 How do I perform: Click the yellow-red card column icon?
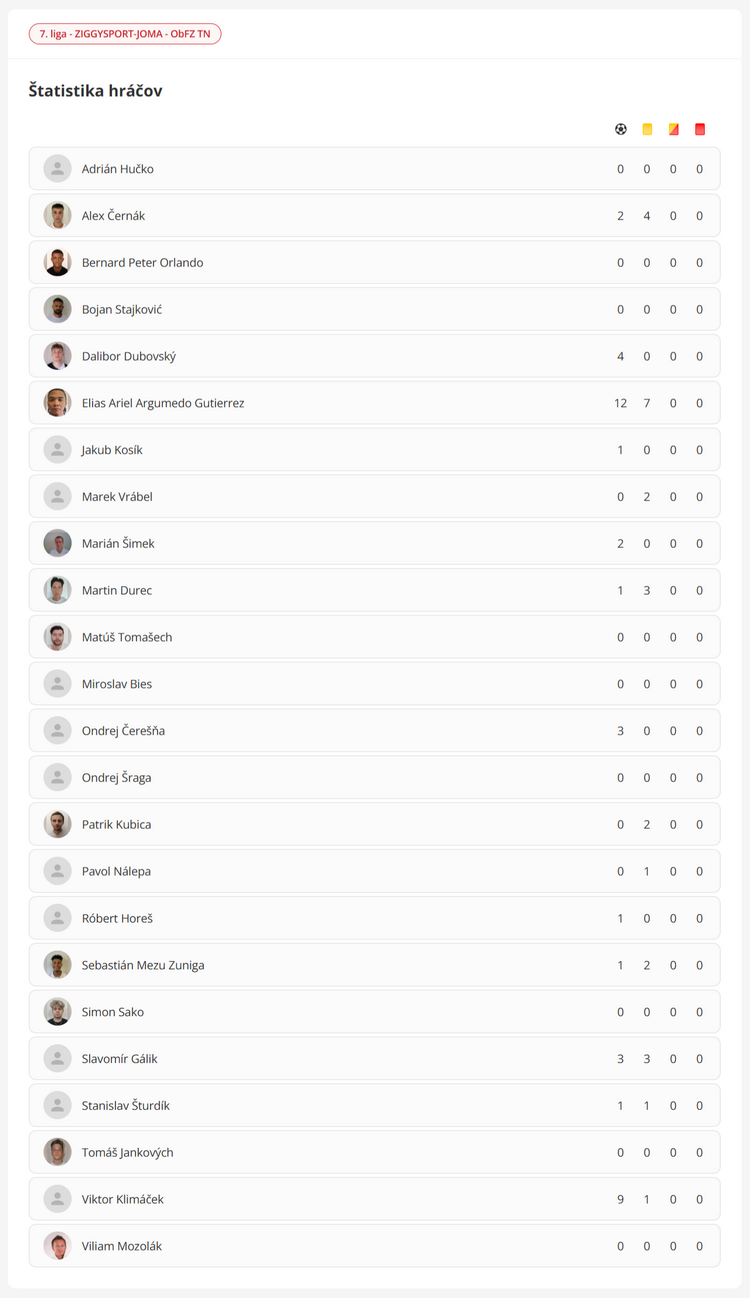tap(673, 129)
